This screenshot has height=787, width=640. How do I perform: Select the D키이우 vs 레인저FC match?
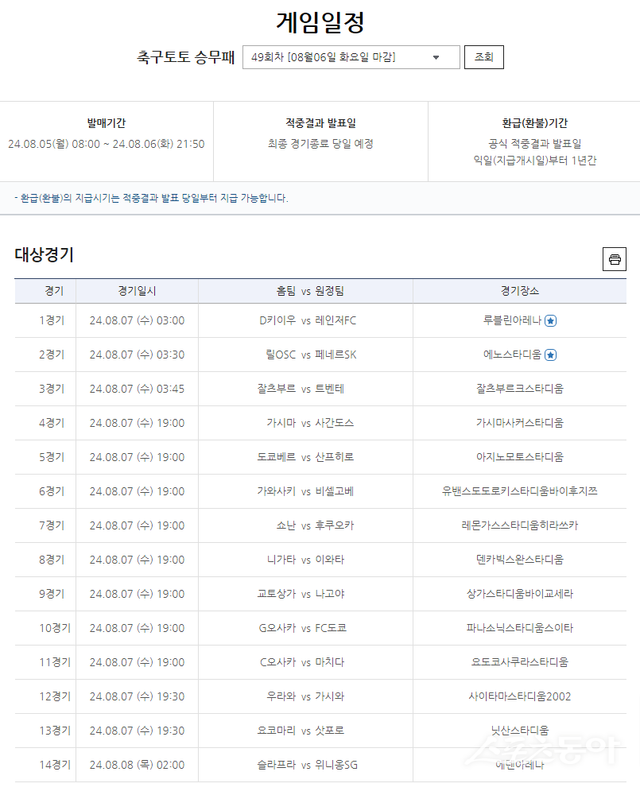[306, 321]
